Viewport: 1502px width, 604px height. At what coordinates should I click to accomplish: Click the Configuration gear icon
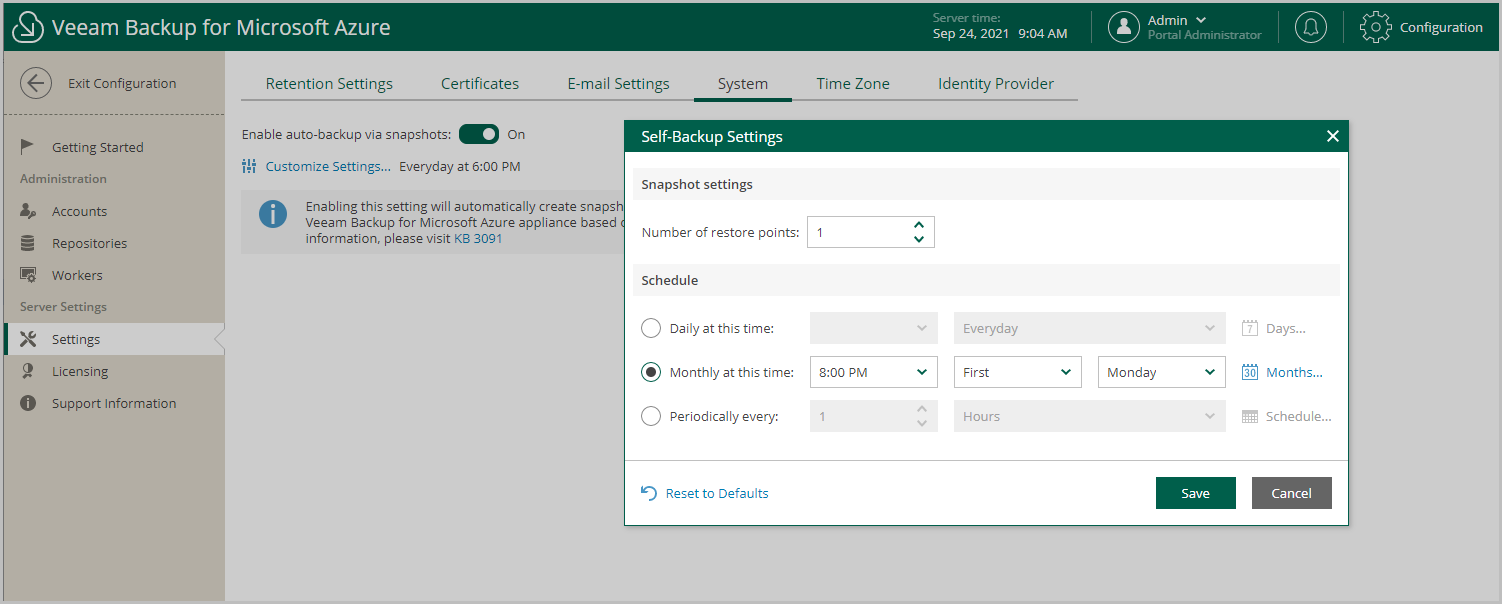point(1376,28)
